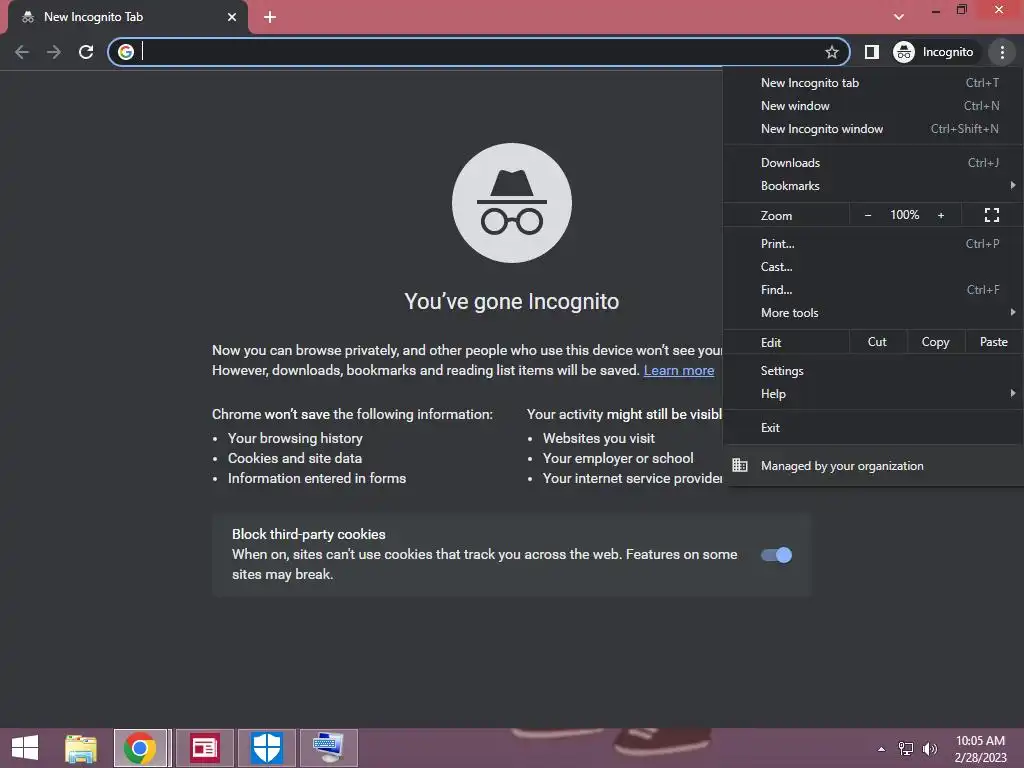
Task: Select New Incognito window menu item
Action: 873,129
